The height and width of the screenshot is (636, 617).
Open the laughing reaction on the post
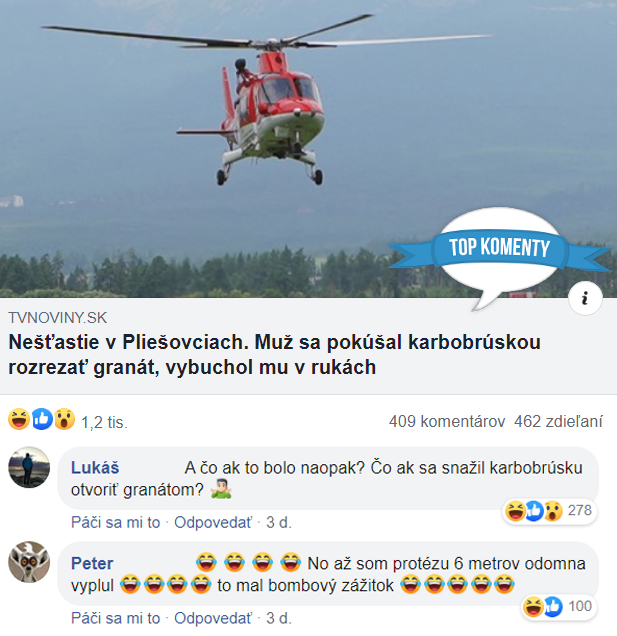click(19, 419)
